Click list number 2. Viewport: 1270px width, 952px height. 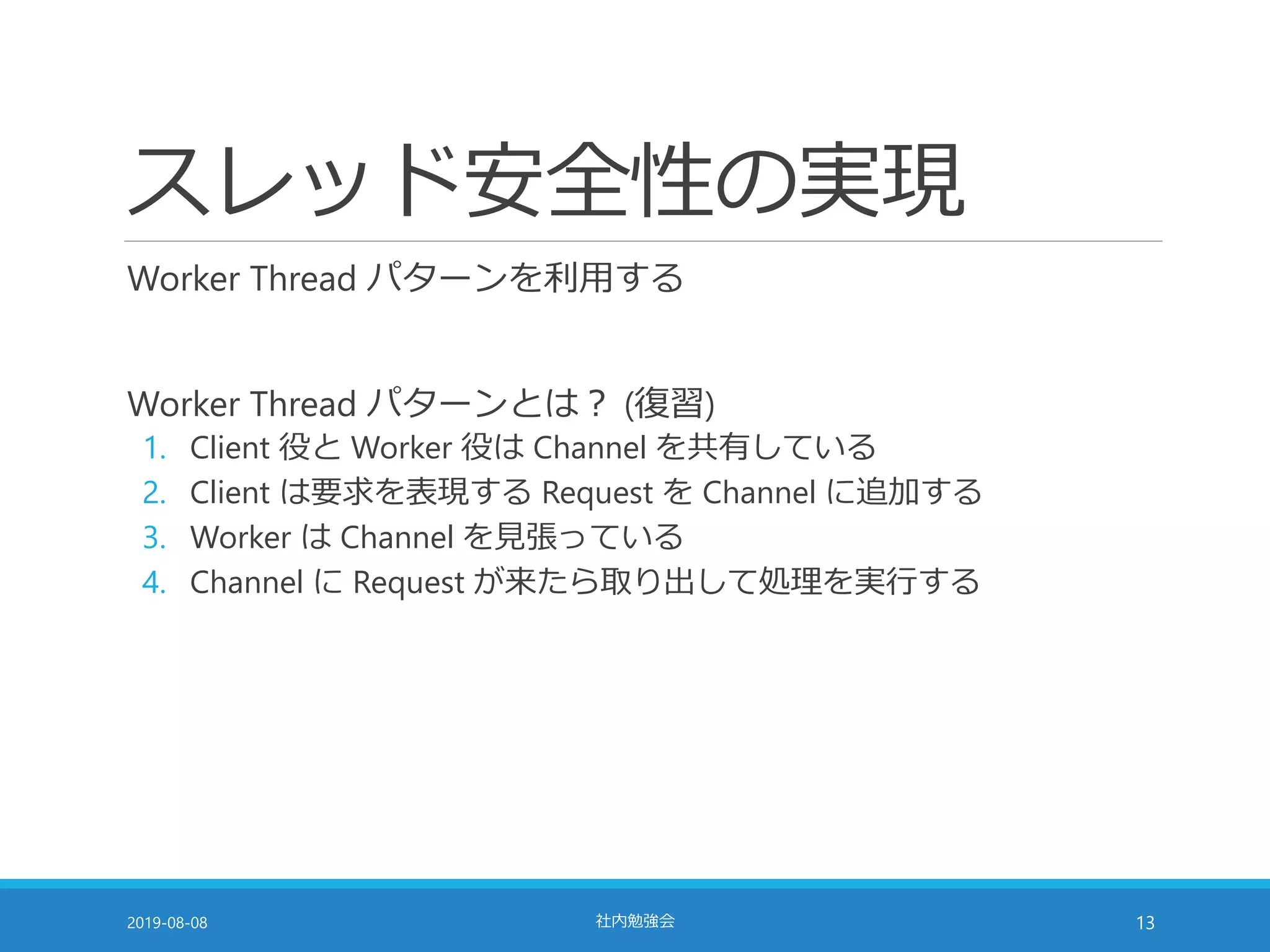pos(154,493)
